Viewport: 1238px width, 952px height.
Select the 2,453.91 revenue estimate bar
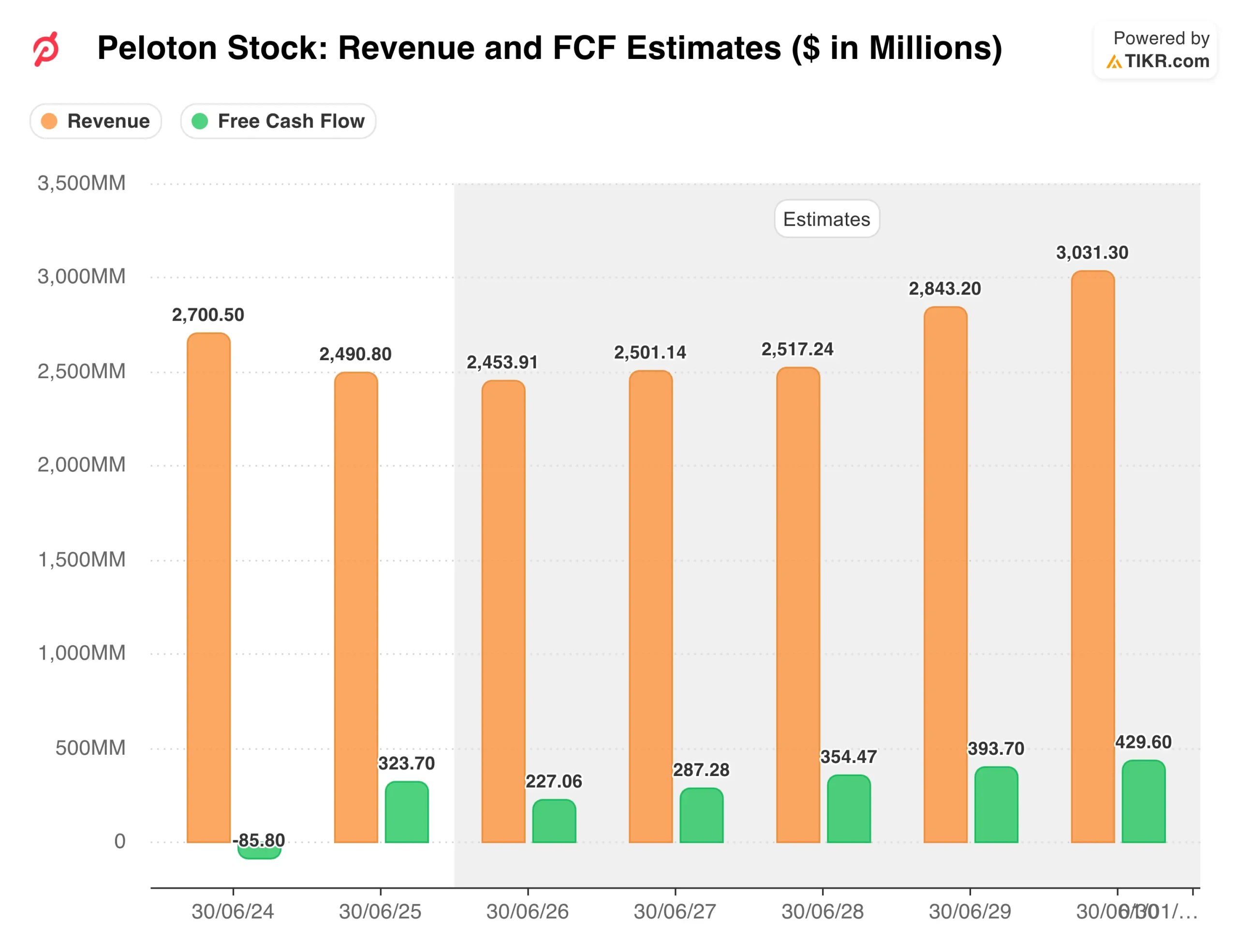coord(503,611)
